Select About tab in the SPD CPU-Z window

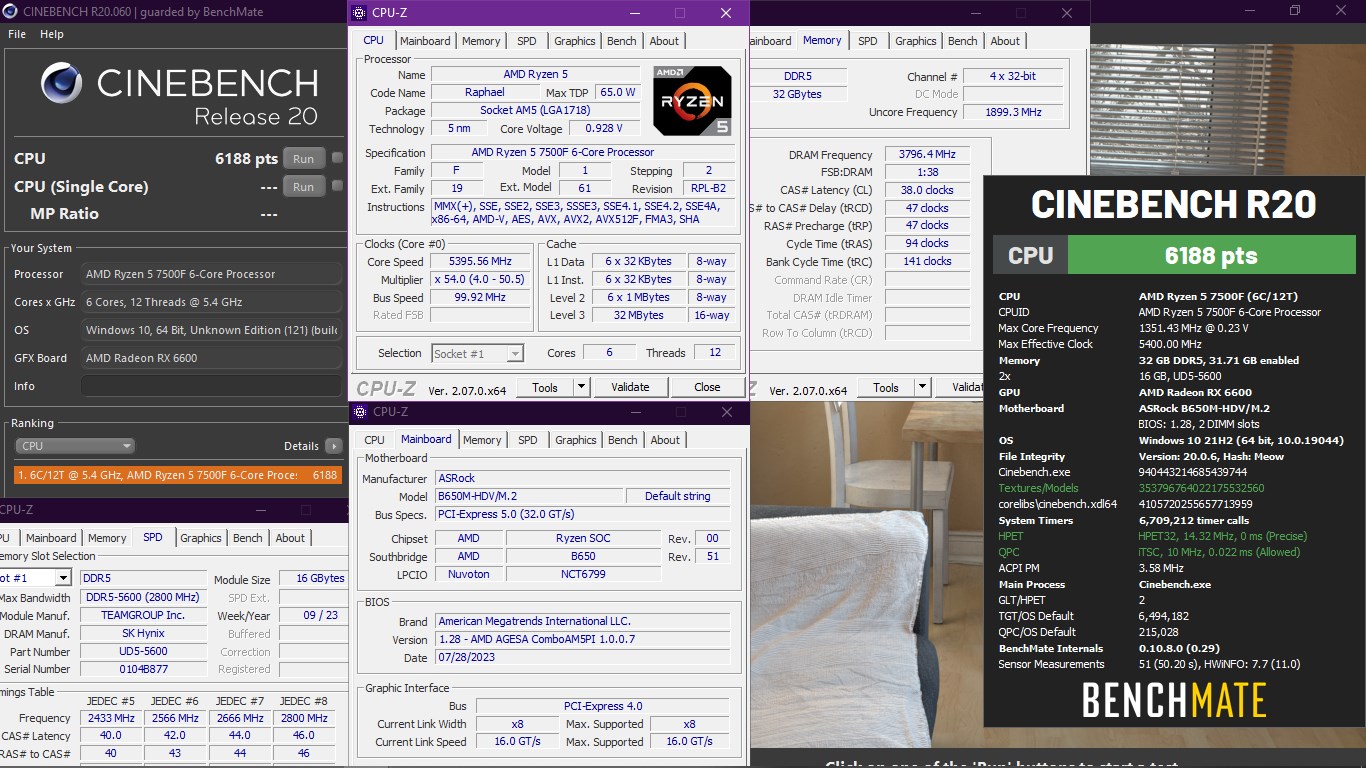coord(290,538)
